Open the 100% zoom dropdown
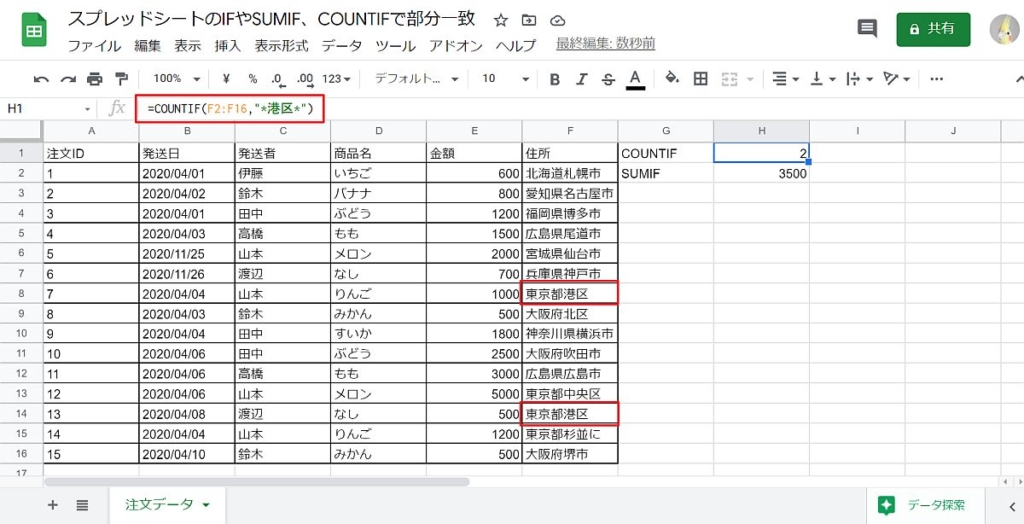The height and width of the screenshot is (524, 1024). pos(177,79)
